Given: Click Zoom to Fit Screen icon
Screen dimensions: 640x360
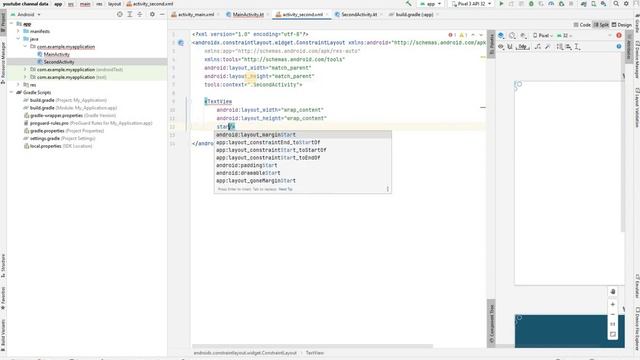Looking at the screenshot, I should click(x=613, y=334).
